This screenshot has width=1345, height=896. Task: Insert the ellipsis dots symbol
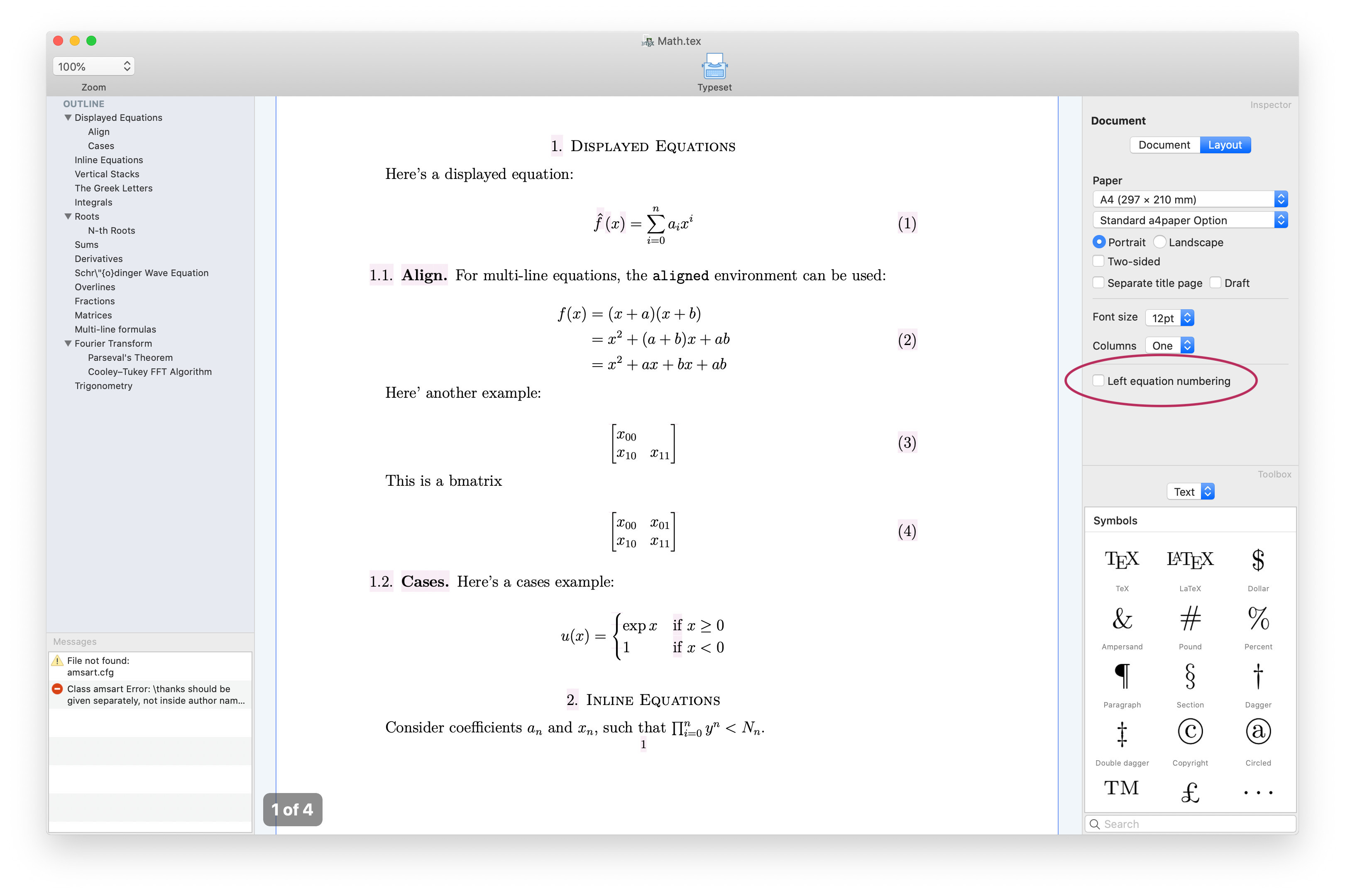click(x=1257, y=793)
